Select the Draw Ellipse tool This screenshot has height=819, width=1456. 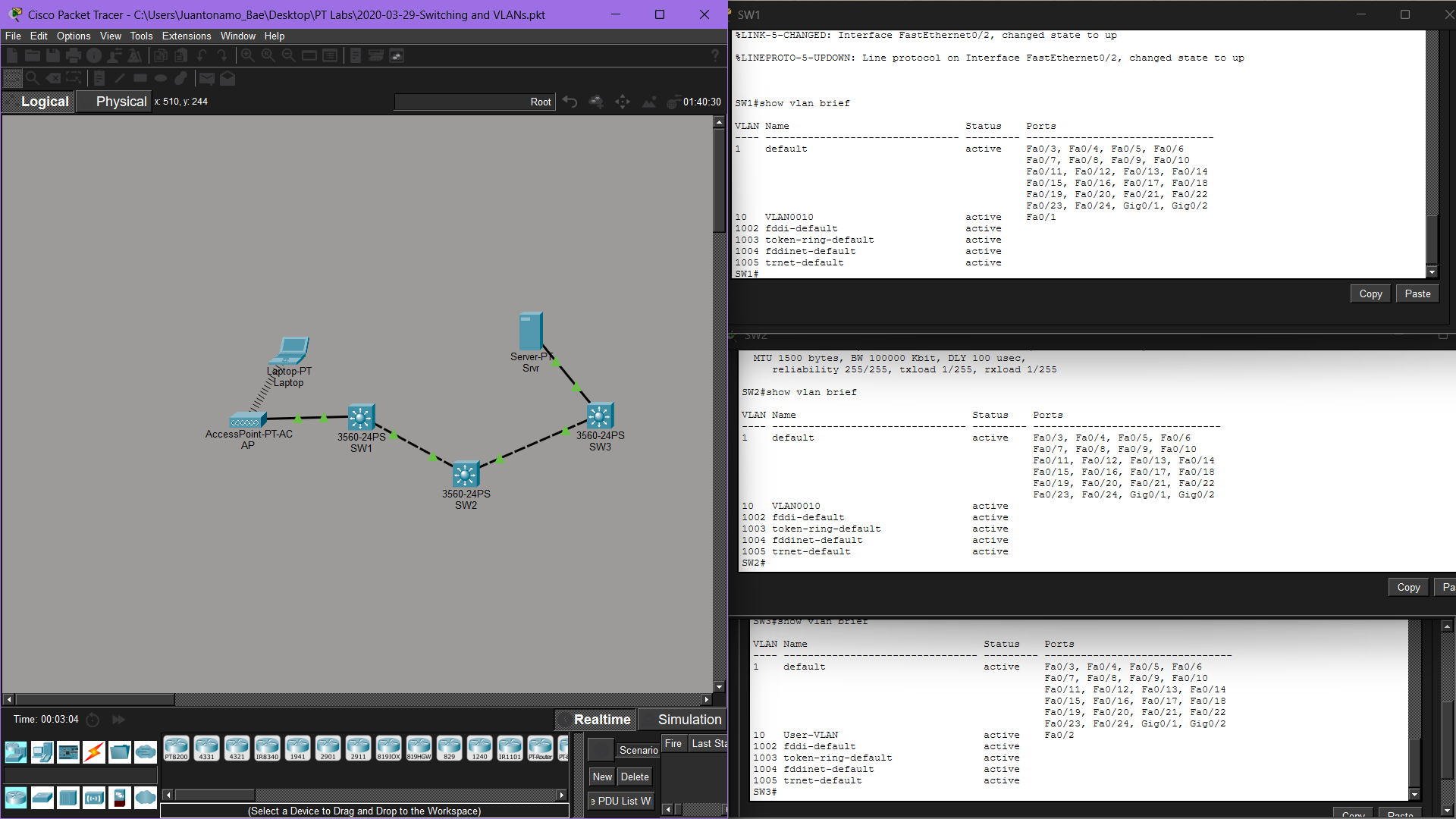[x=161, y=77]
